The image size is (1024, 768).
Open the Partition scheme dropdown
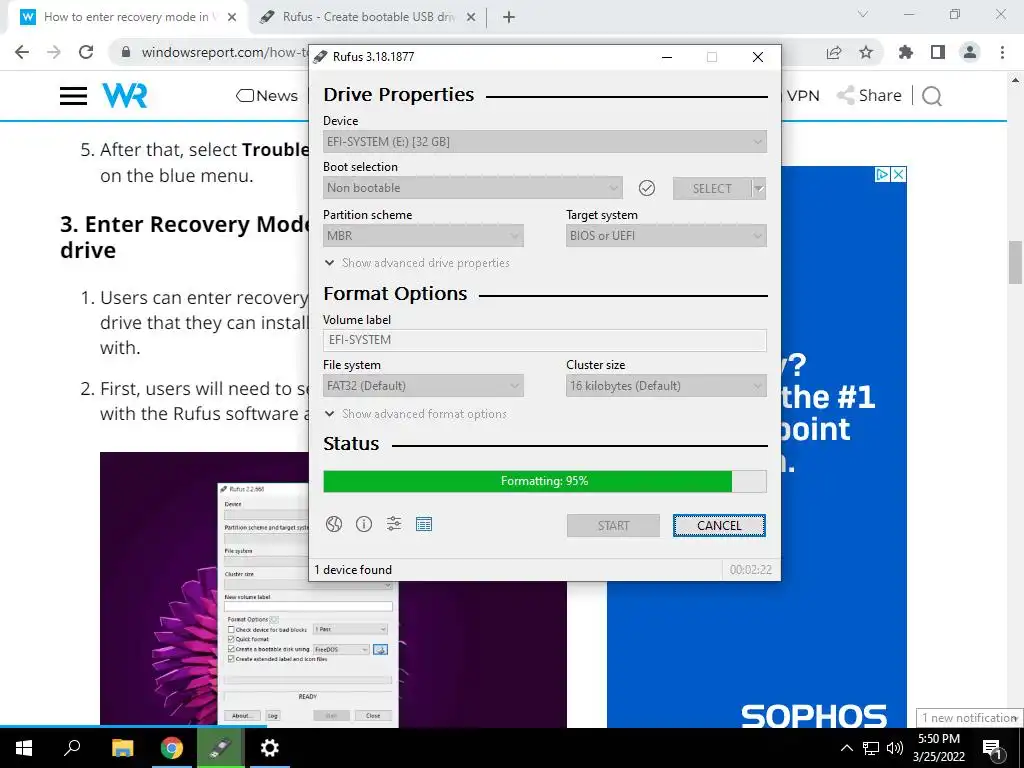tap(423, 236)
